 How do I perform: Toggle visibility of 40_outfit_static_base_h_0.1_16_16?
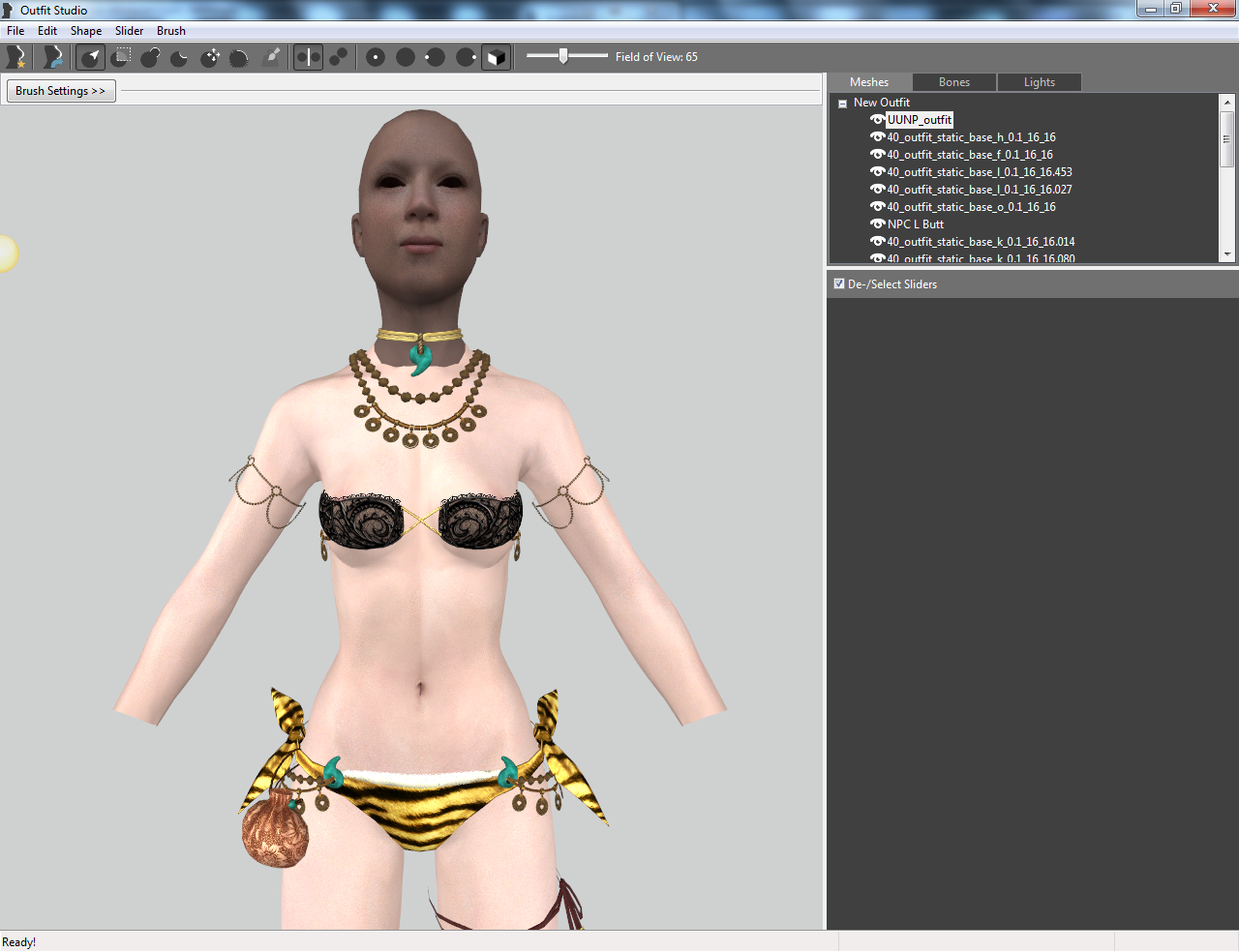click(x=877, y=137)
